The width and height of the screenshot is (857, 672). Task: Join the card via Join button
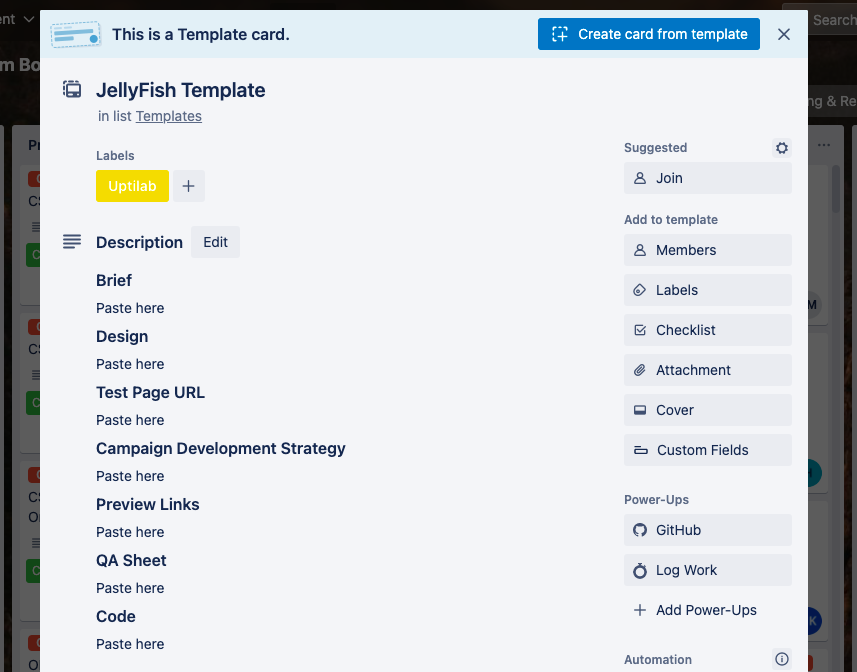click(707, 178)
